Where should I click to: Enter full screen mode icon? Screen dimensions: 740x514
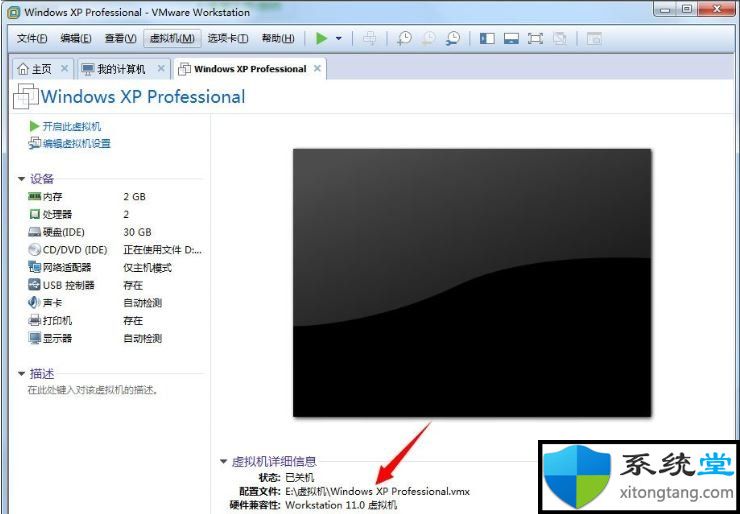click(x=535, y=39)
